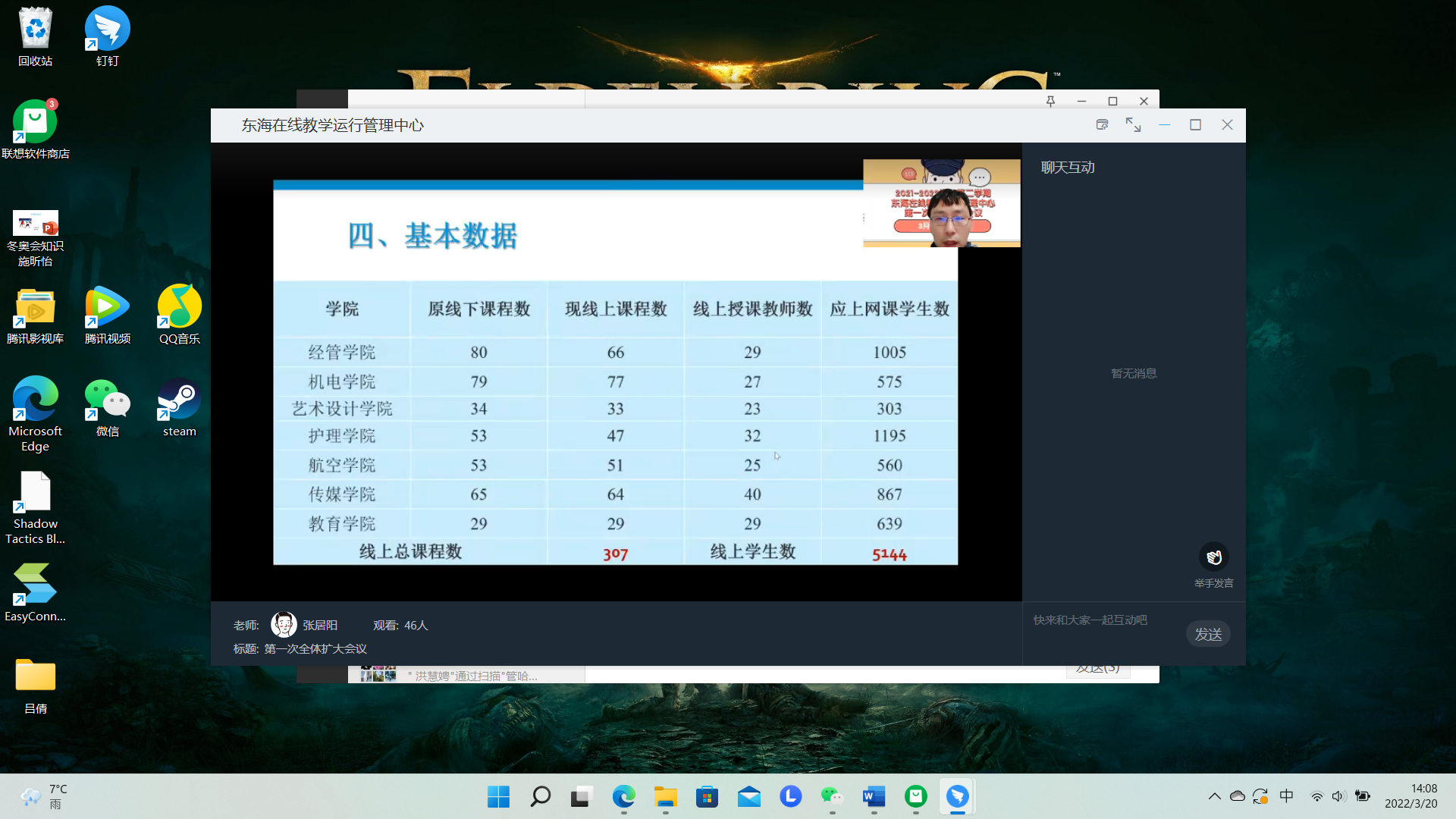Open WeChat from the taskbar
This screenshot has height=819, width=1456.
[x=832, y=796]
